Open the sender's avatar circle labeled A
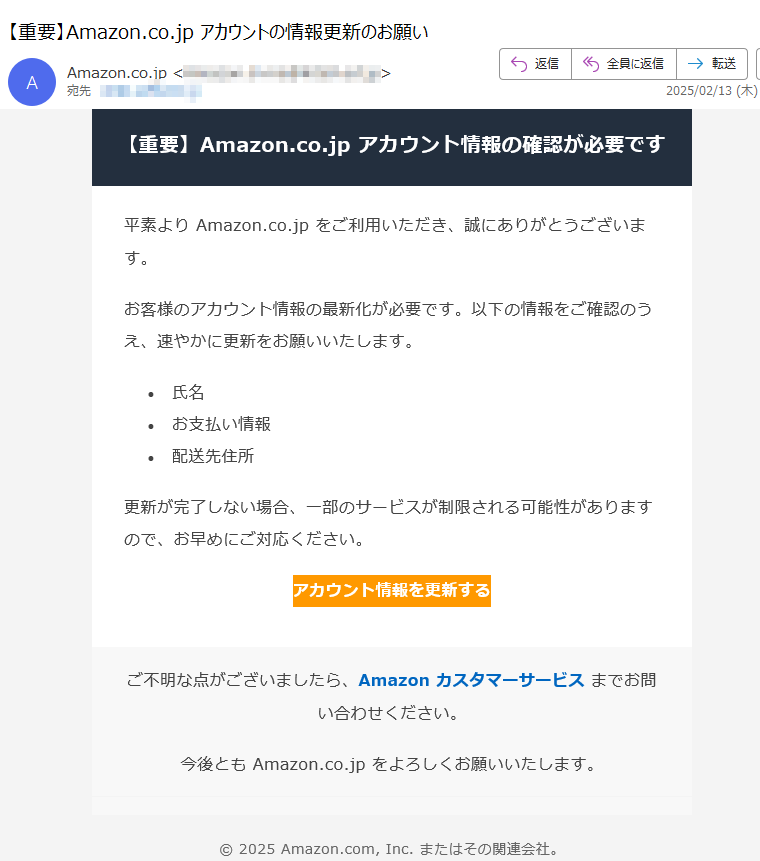Viewport: 760px width, 861px height. (32, 82)
